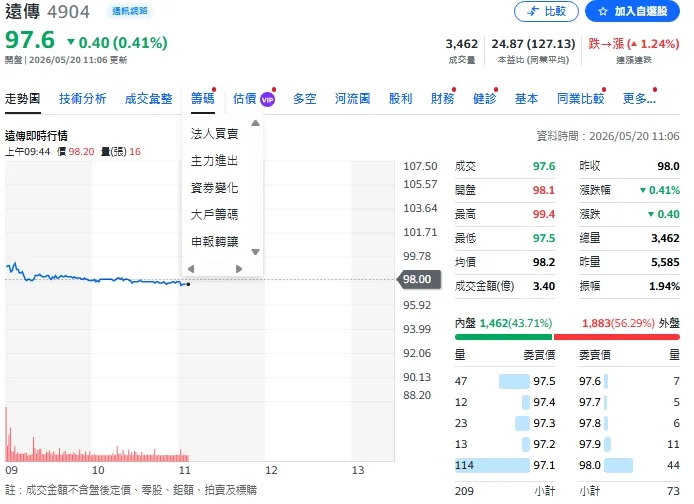The image size is (694, 504).
Task: Click the purple VIP badge icon
Action: tap(267, 100)
